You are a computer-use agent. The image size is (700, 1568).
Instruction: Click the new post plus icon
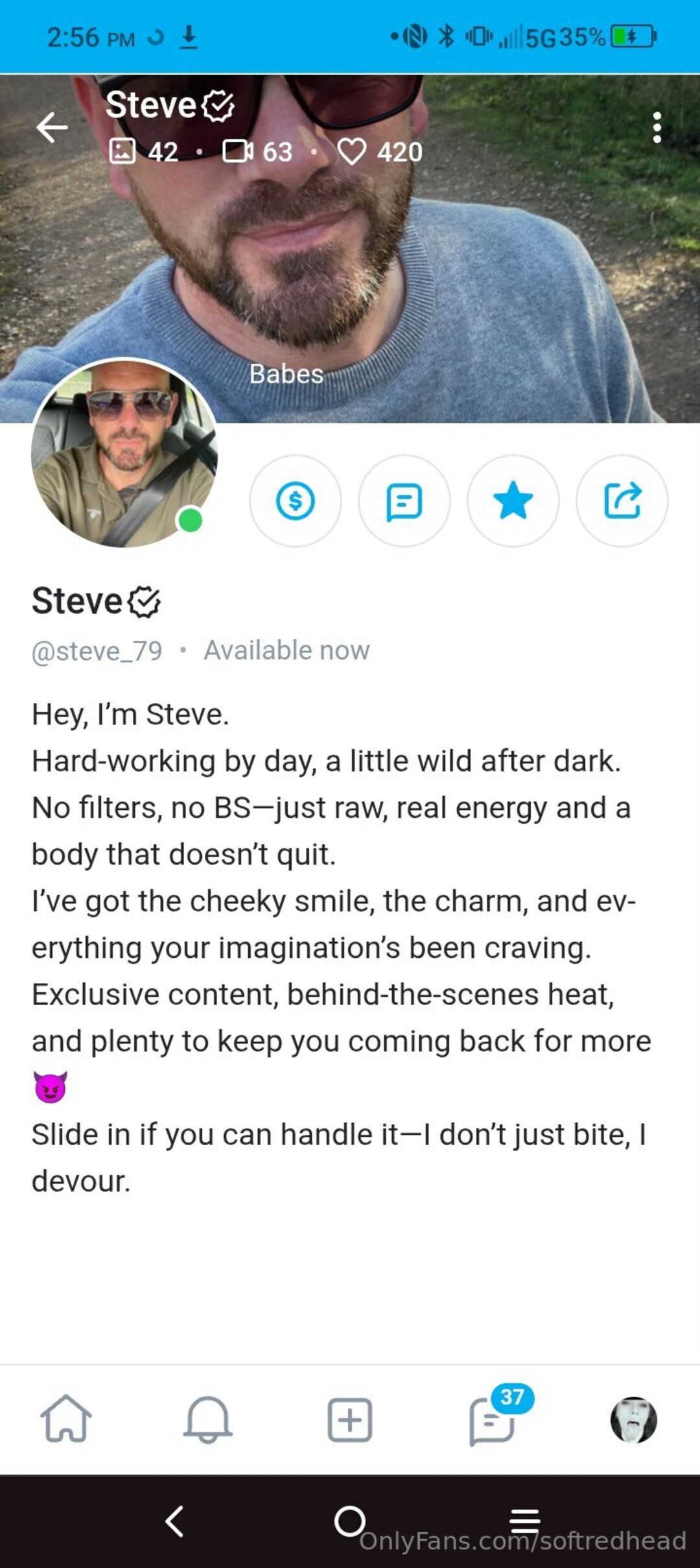(349, 1420)
